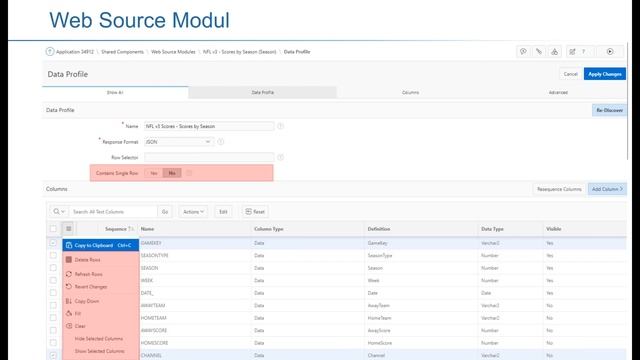Screen dimensions: 640x360
Task: Click the run application play icon
Action: pos(610,52)
